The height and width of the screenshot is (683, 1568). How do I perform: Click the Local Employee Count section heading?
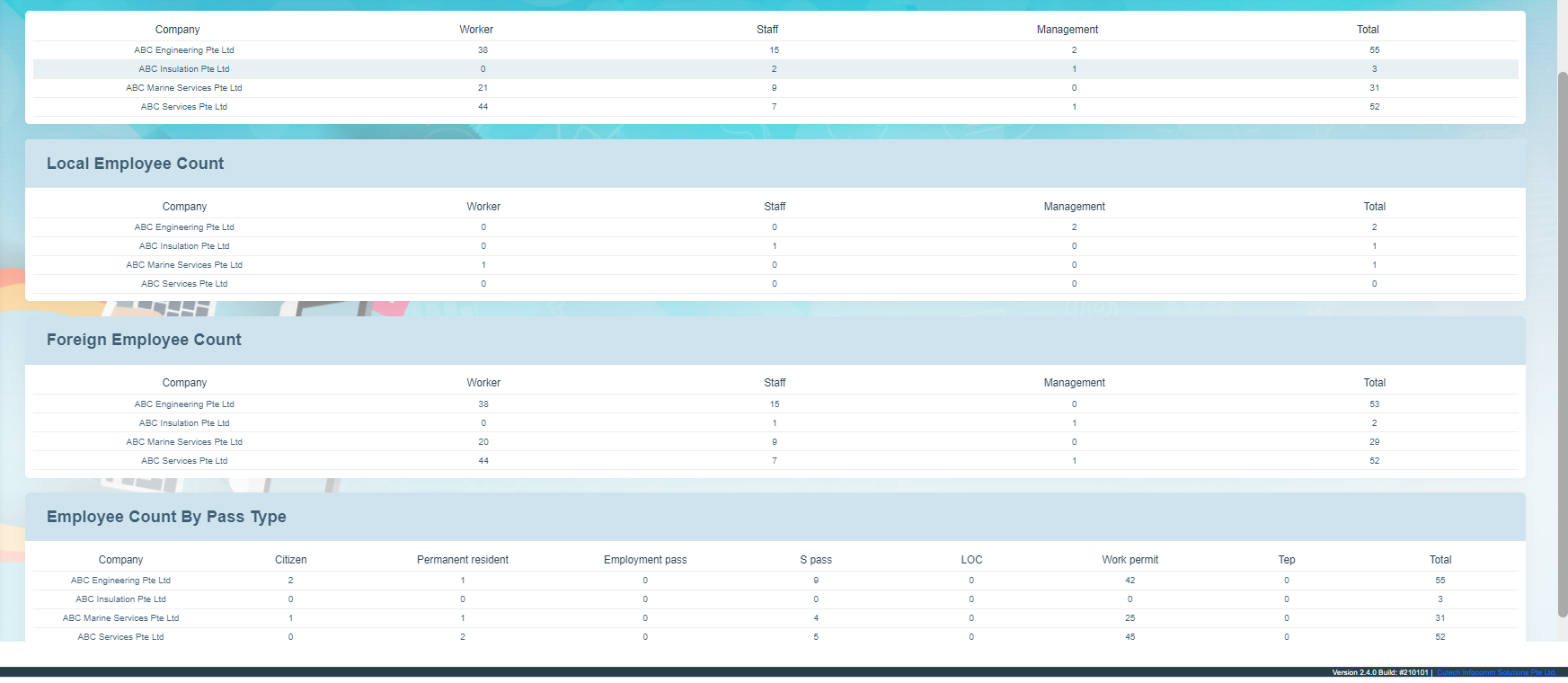click(135, 164)
